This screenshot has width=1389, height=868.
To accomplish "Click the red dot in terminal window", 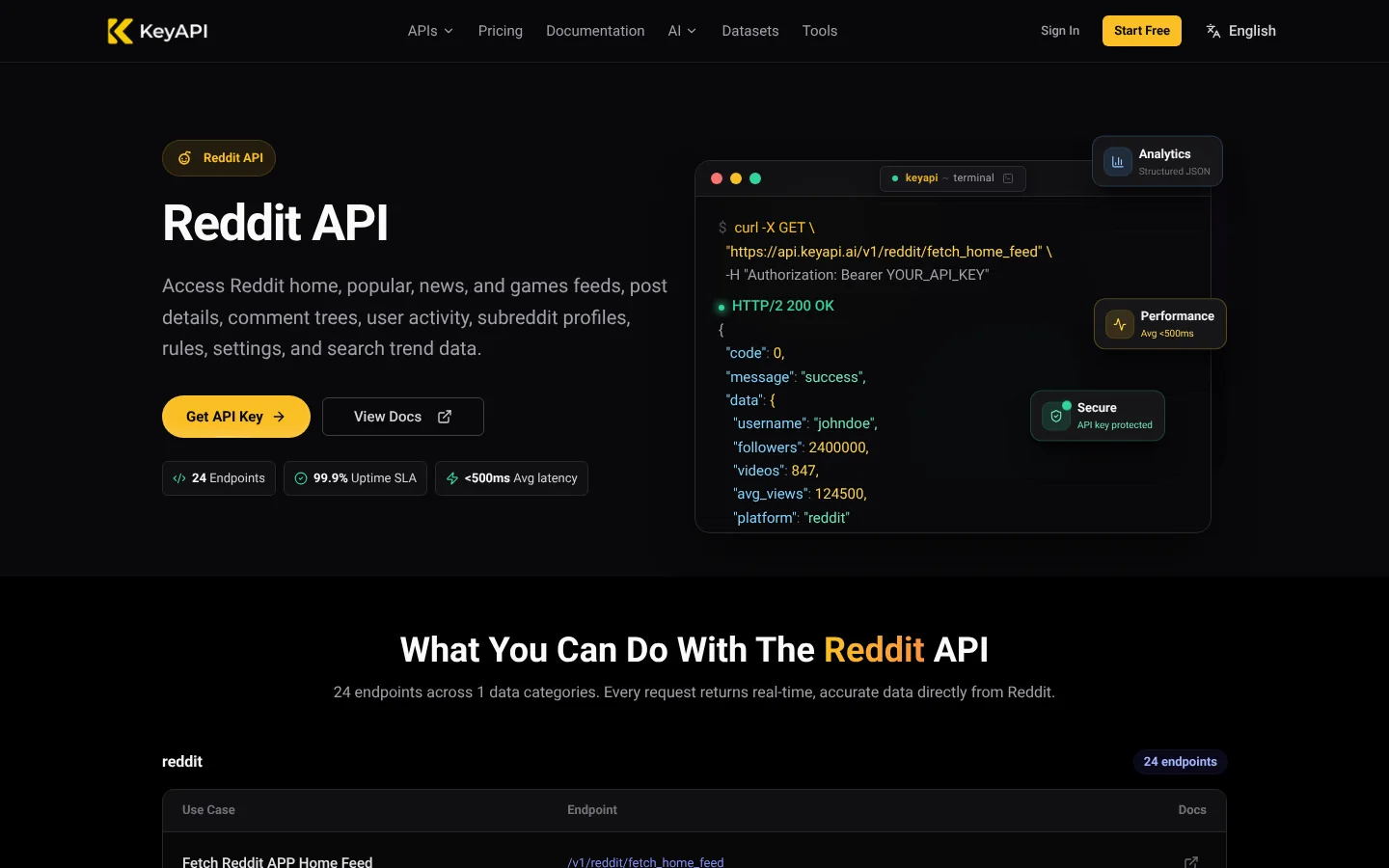I will click(x=717, y=178).
